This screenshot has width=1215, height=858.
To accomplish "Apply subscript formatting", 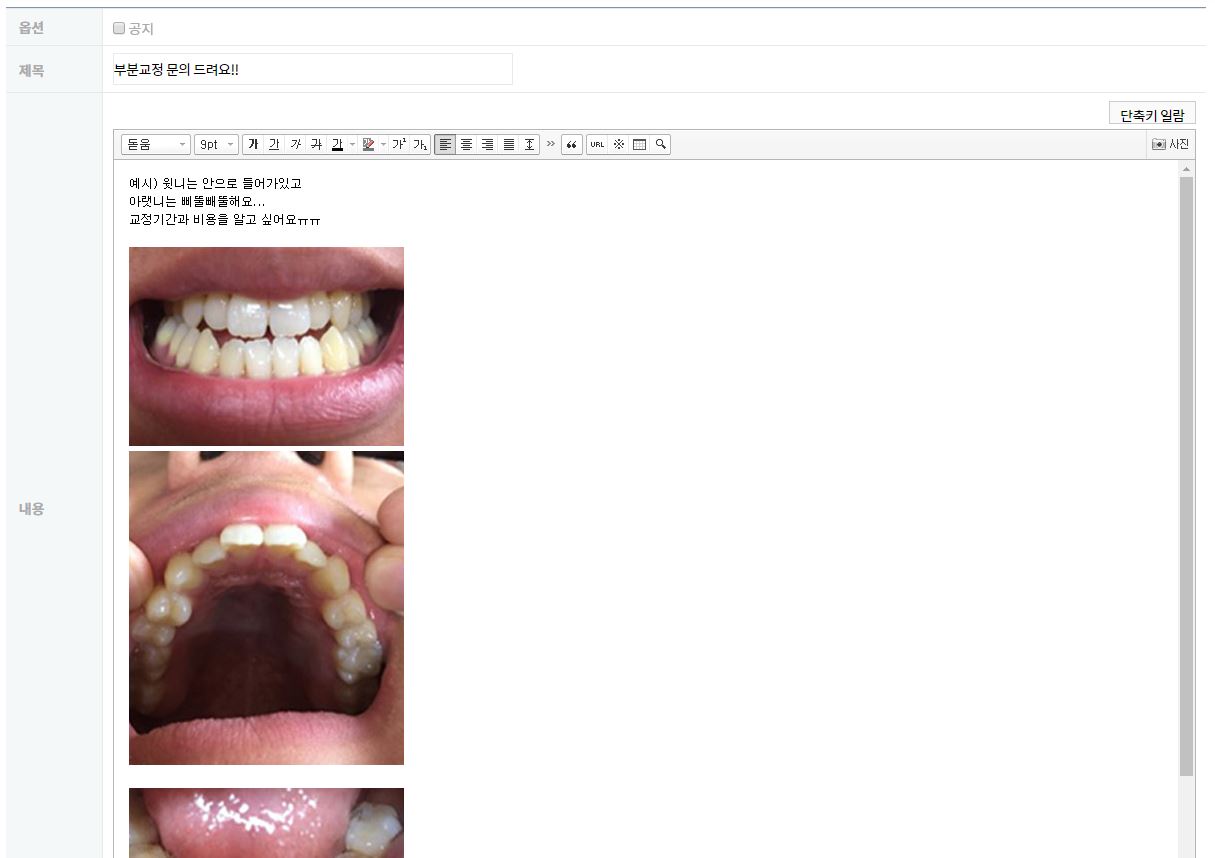I will (421, 144).
